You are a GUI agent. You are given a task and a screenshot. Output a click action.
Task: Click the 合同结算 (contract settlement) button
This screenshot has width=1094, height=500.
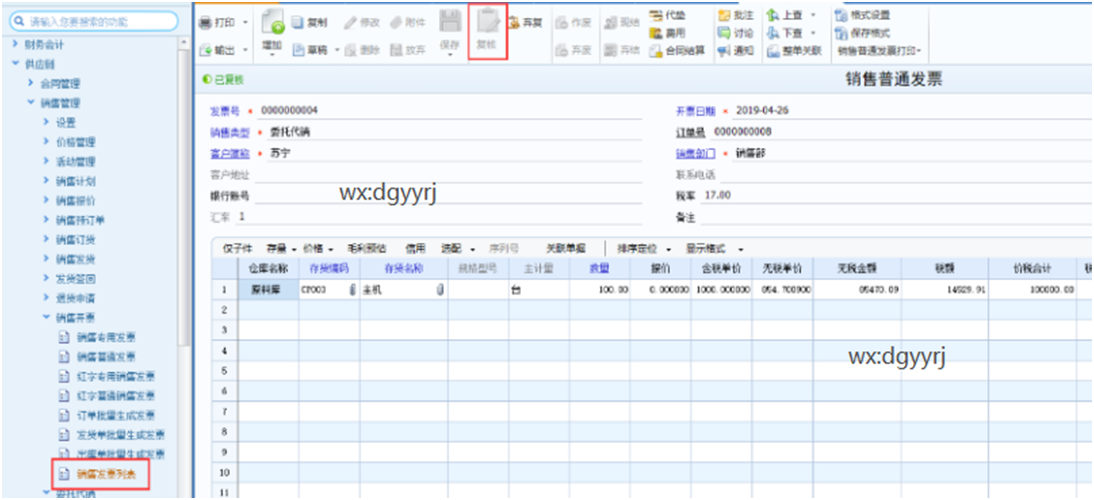677,50
